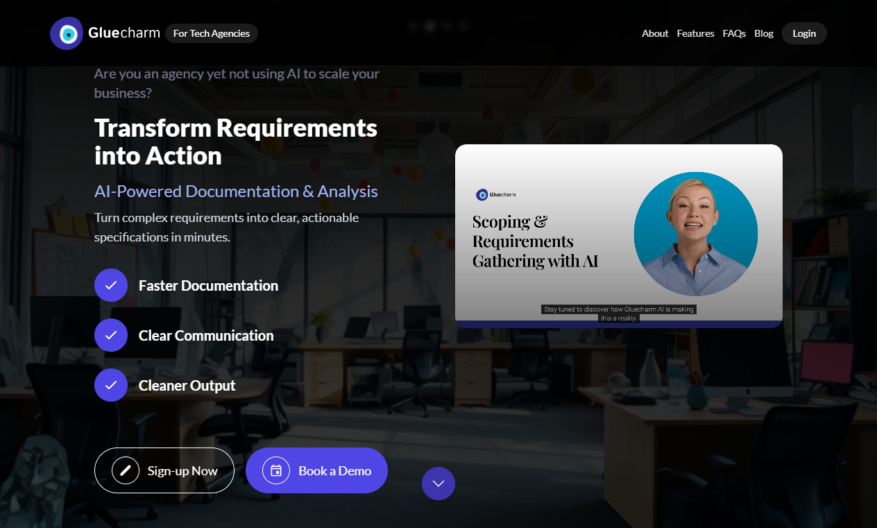Play the Scoping & Requirements video thumbnail
This screenshot has height=528, width=877.
[x=619, y=236]
